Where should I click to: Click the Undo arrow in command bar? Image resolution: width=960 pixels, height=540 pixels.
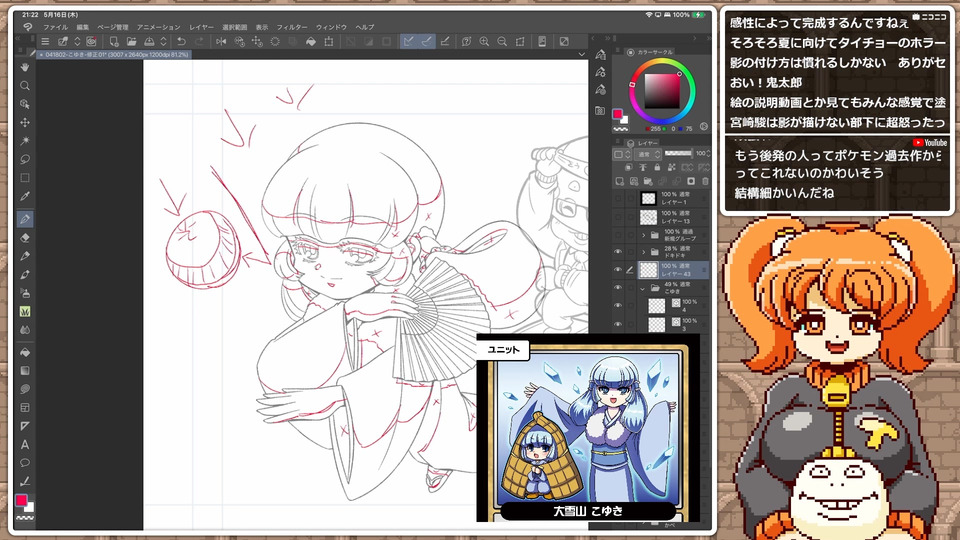pyautogui.click(x=181, y=42)
